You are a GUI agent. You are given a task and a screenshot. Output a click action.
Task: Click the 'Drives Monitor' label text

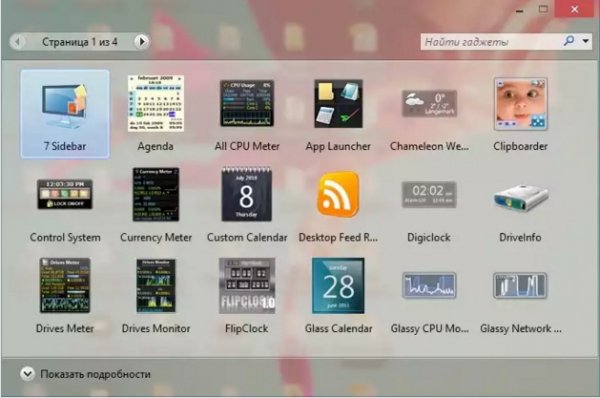point(156,328)
